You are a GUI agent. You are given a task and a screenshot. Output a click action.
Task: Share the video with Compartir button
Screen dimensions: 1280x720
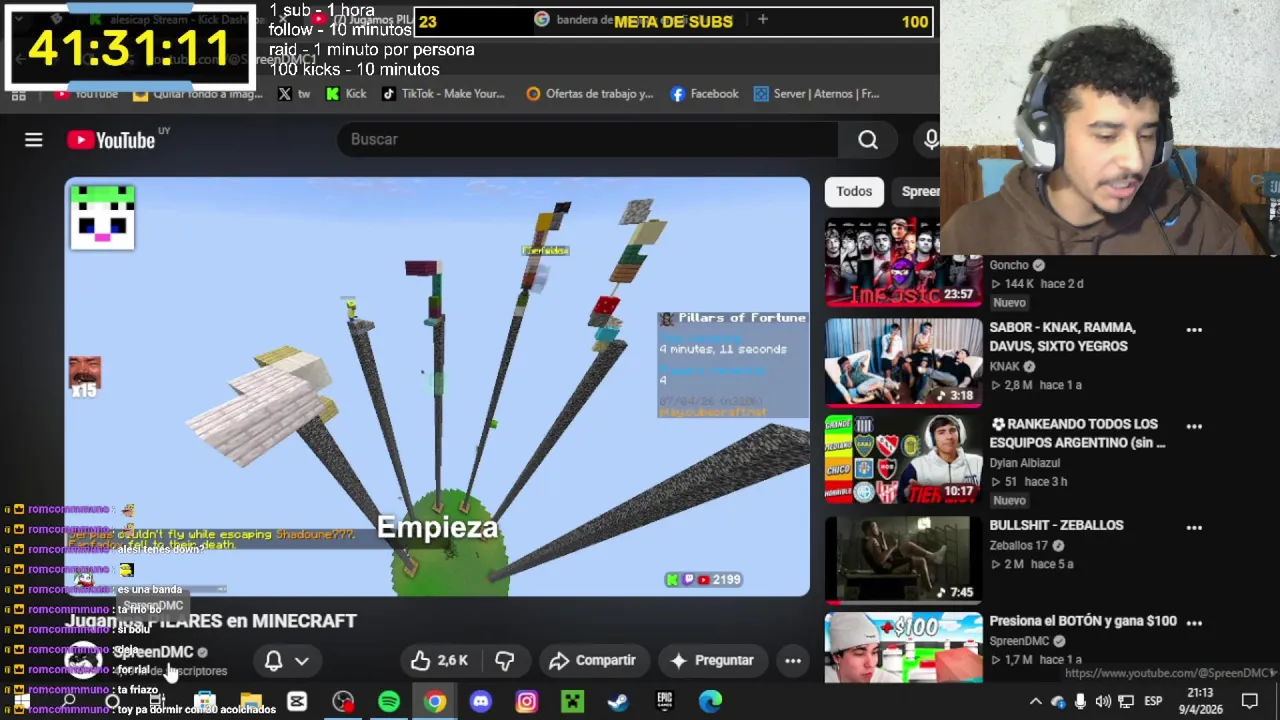594,660
